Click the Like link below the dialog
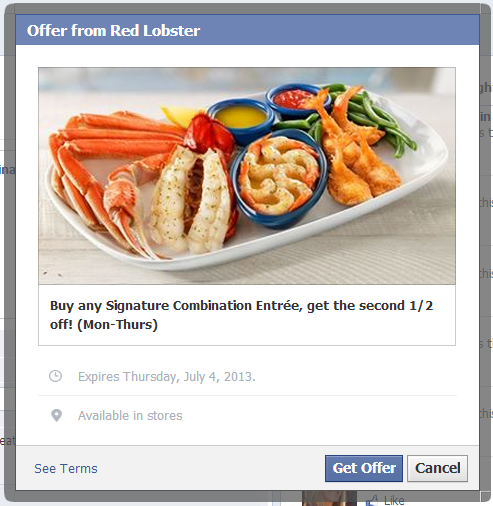 [394, 500]
